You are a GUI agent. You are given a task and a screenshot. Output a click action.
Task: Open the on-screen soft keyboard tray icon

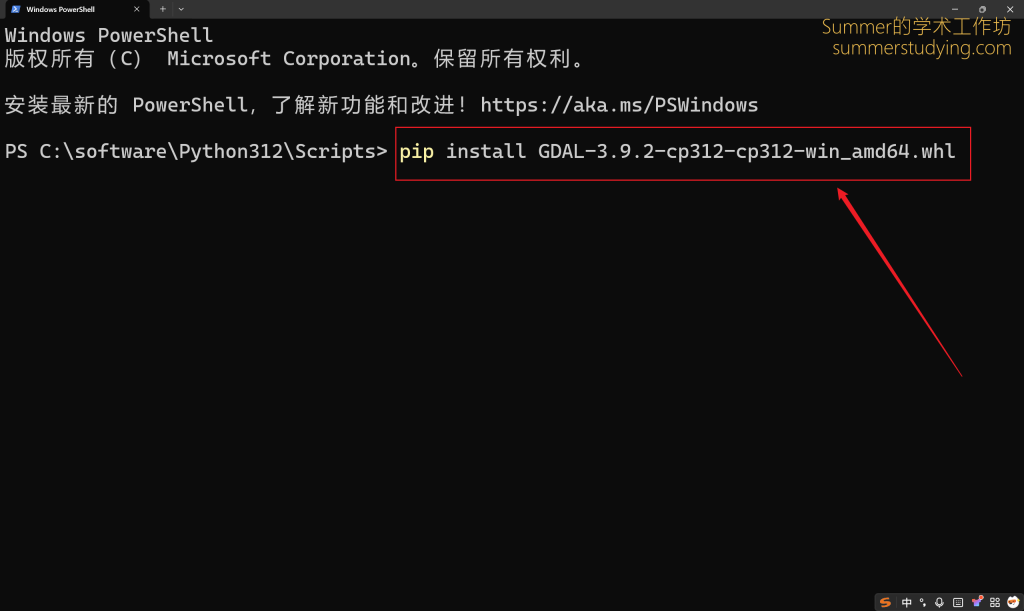click(x=957, y=601)
